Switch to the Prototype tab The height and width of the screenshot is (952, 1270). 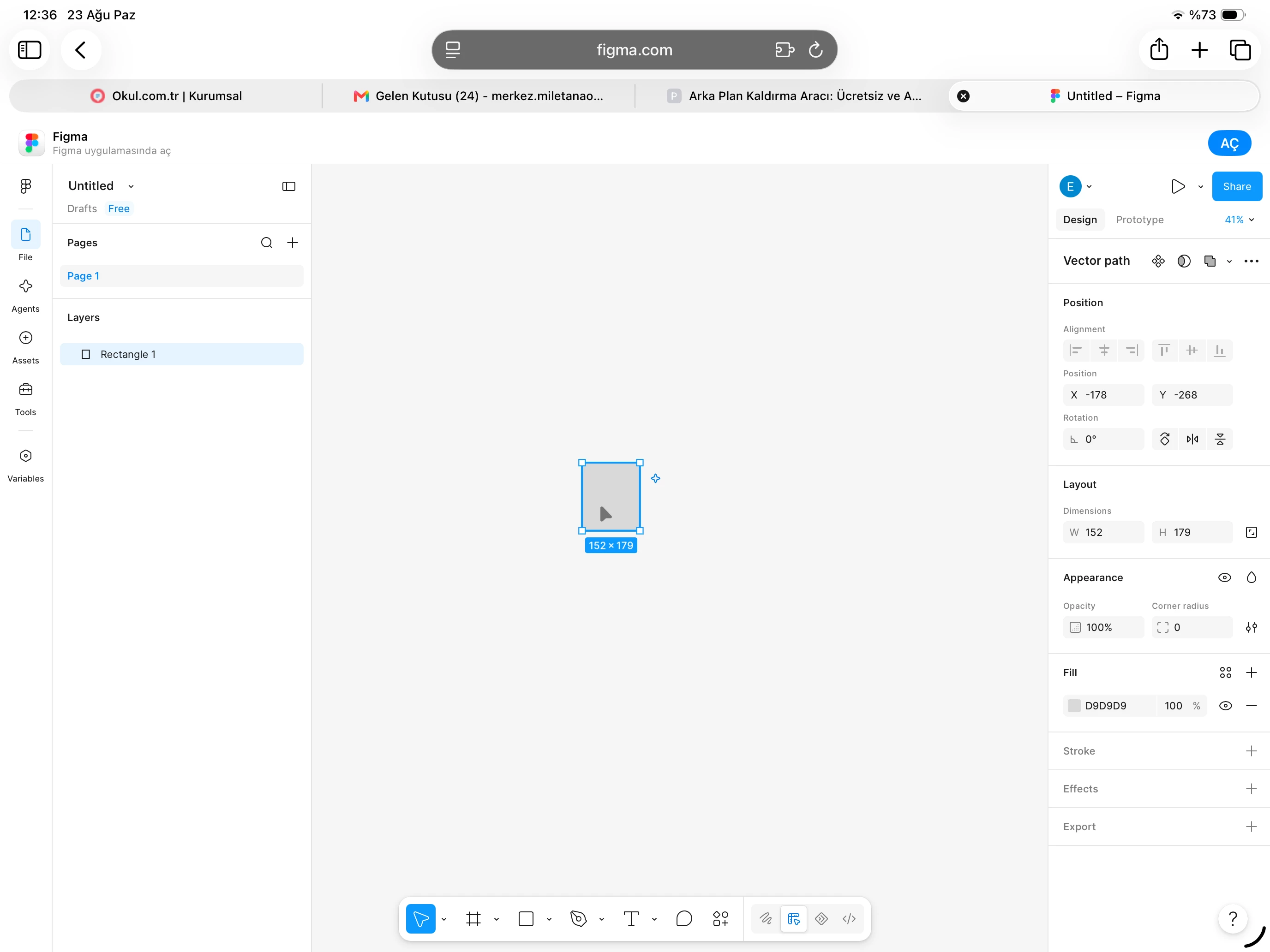(1139, 220)
